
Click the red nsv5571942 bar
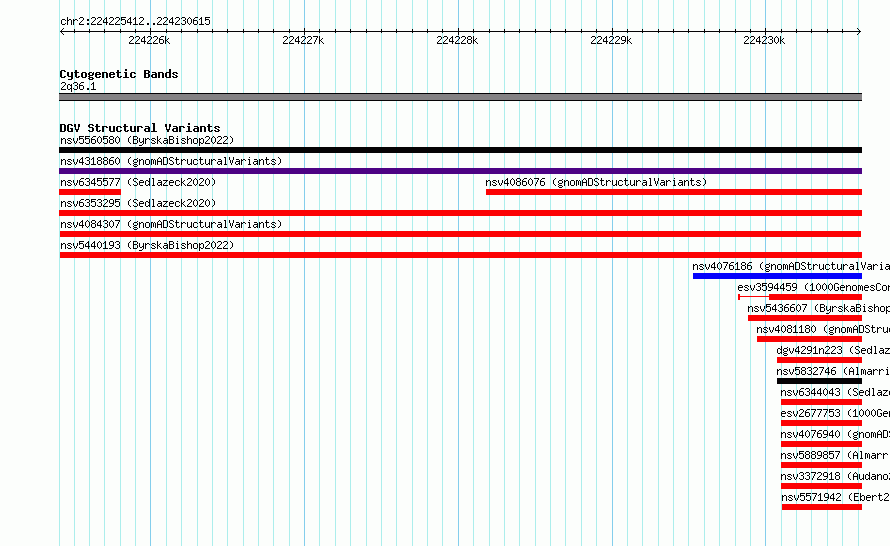(822, 507)
